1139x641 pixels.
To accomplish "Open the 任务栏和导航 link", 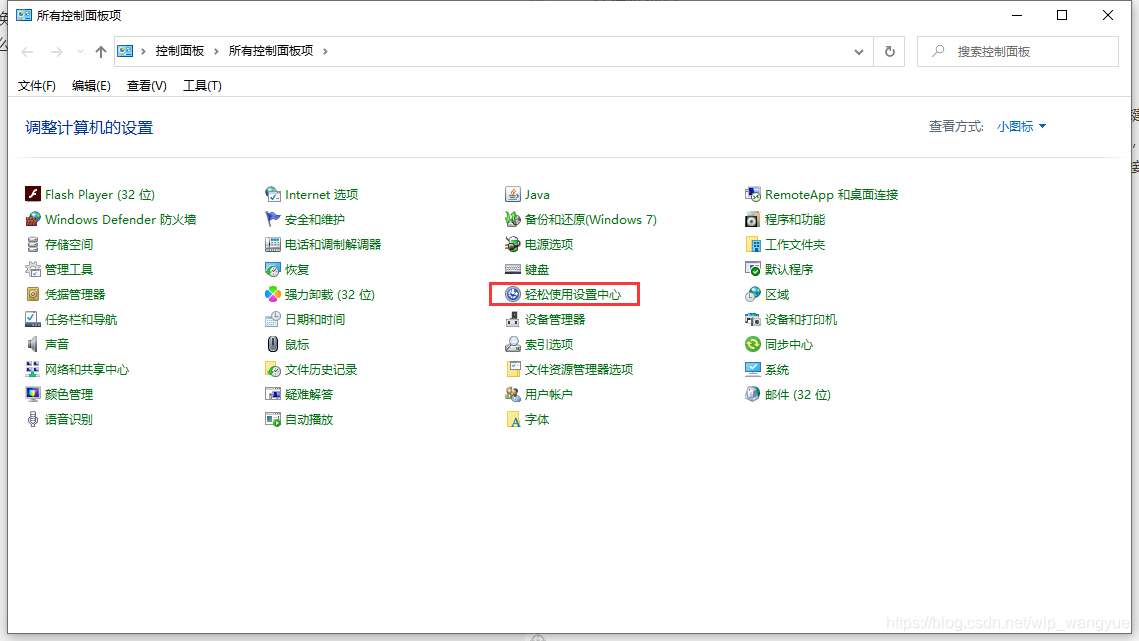I will click(x=81, y=319).
